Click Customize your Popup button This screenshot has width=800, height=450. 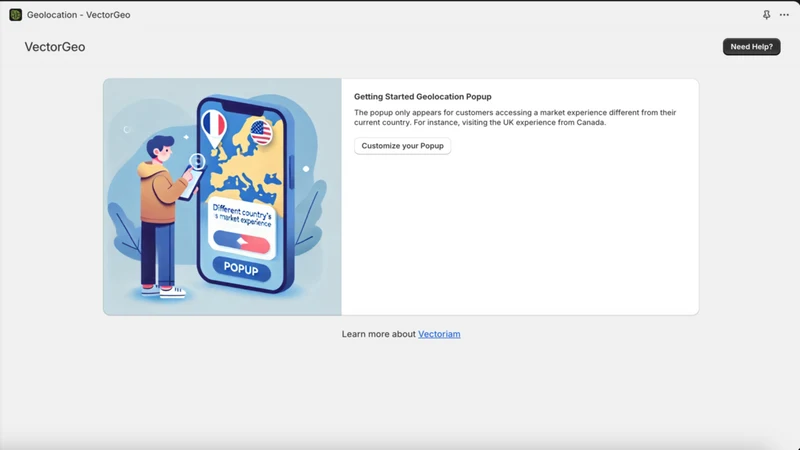(x=403, y=146)
